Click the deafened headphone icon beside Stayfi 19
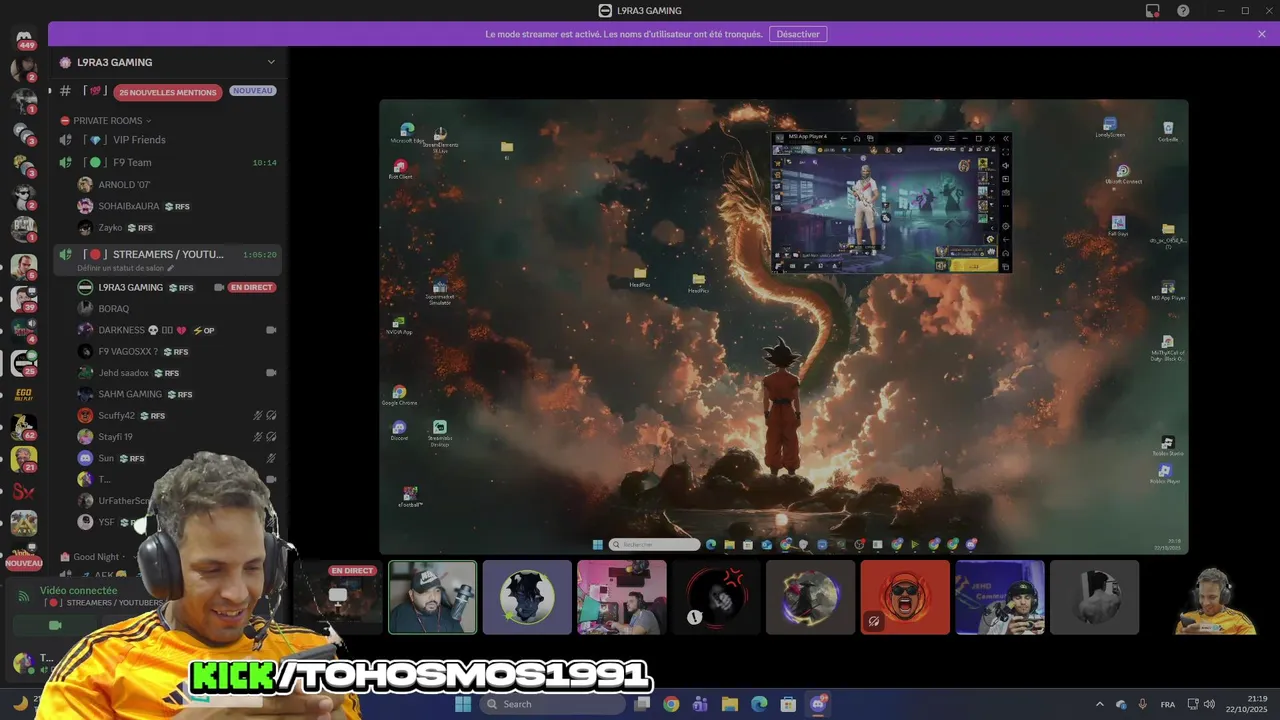 (x=271, y=437)
